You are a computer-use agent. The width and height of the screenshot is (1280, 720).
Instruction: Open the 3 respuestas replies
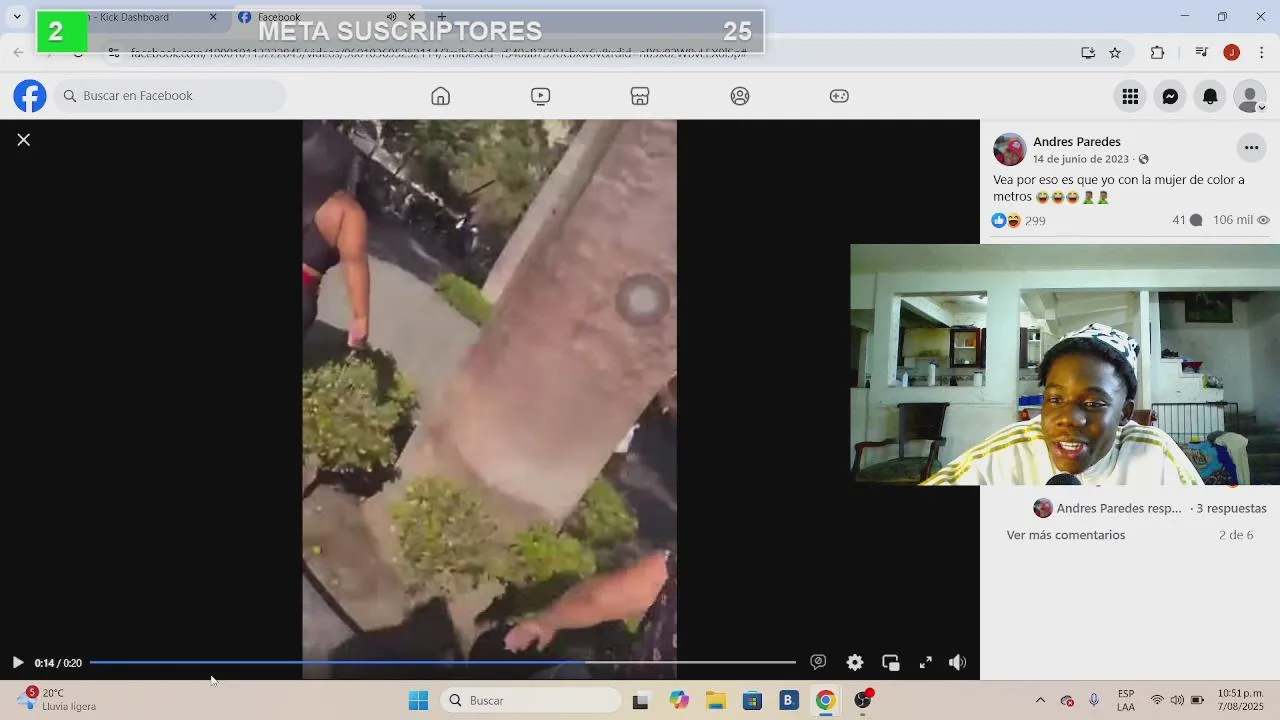(x=1231, y=508)
